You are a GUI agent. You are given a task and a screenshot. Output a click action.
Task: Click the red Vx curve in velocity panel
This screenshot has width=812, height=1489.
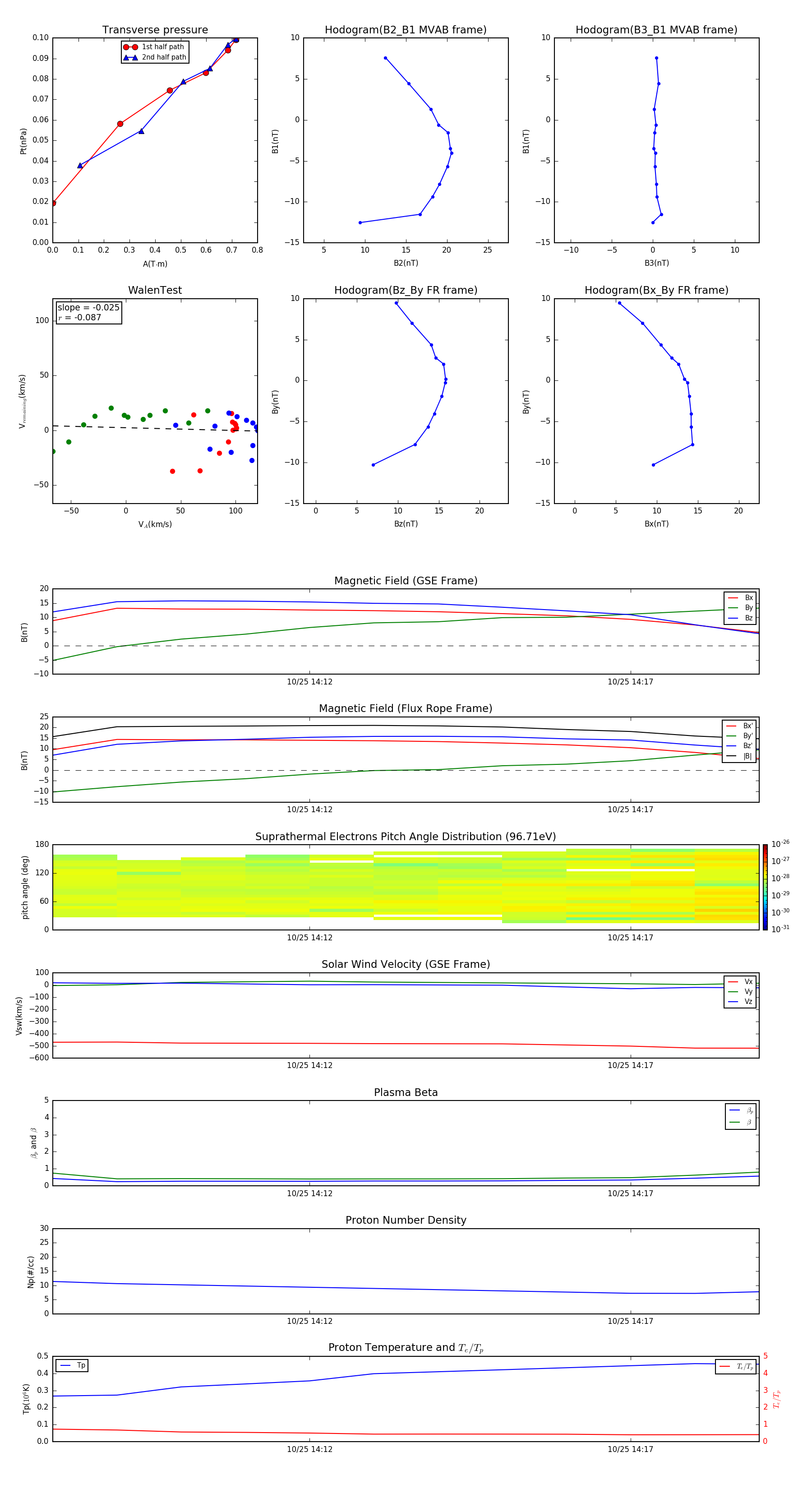406,1043
